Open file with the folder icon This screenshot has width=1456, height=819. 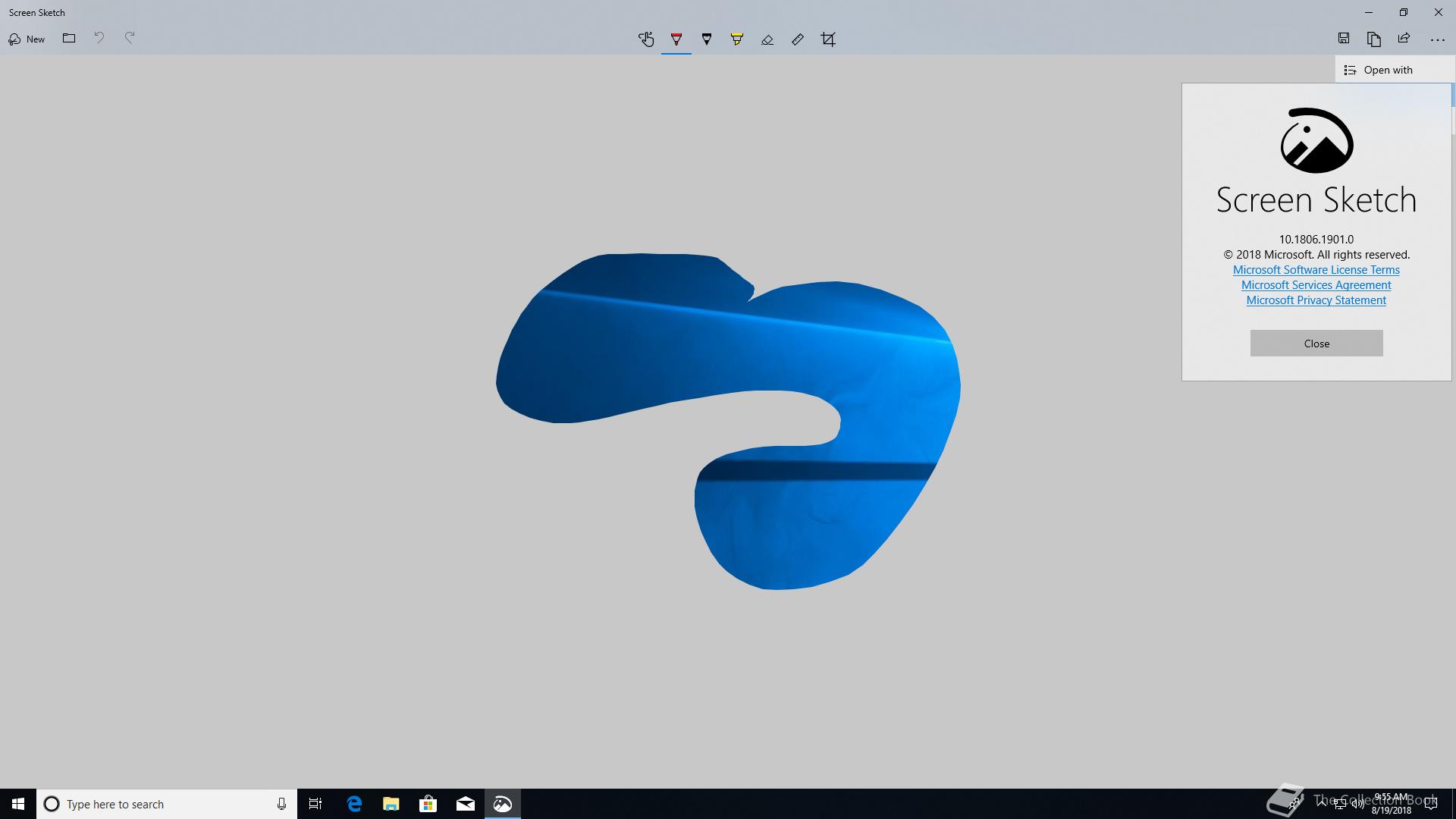pyautogui.click(x=69, y=38)
